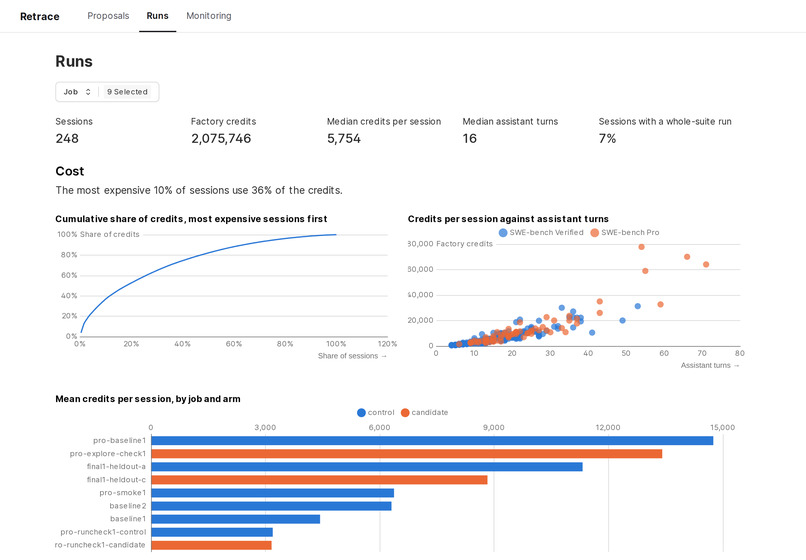This screenshot has width=806, height=560.
Task: Click the 'Sessions with a whole-suite run' label
Action: pos(665,121)
